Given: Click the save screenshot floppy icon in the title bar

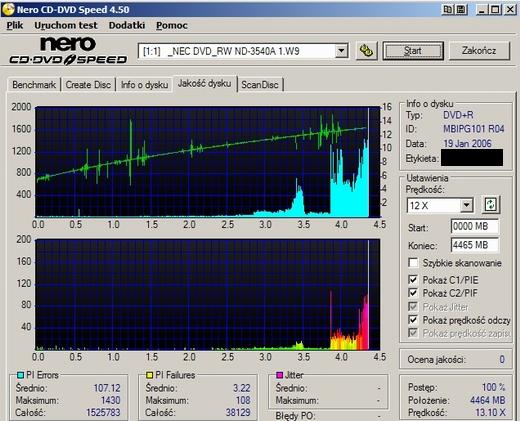Looking at the screenshot, I should [461, 9].
